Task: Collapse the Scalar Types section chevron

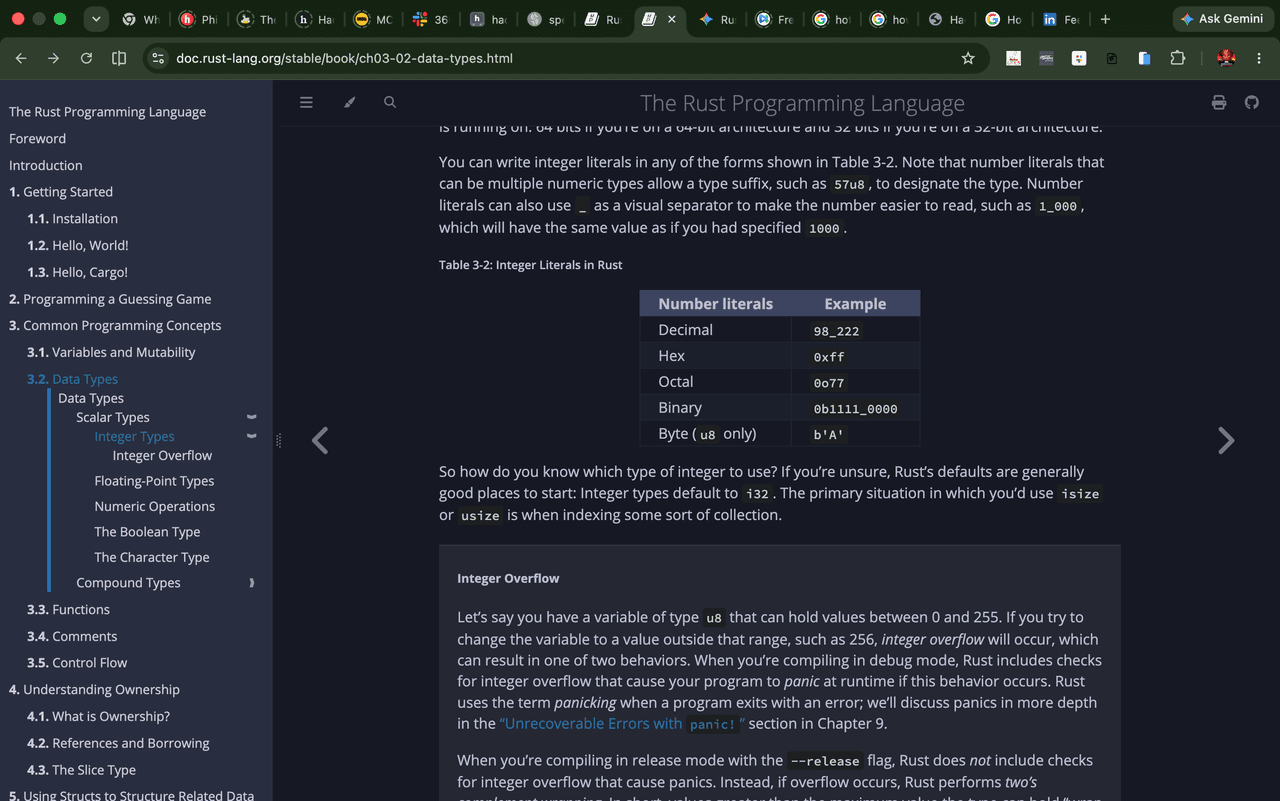Action: click(252, 417)
